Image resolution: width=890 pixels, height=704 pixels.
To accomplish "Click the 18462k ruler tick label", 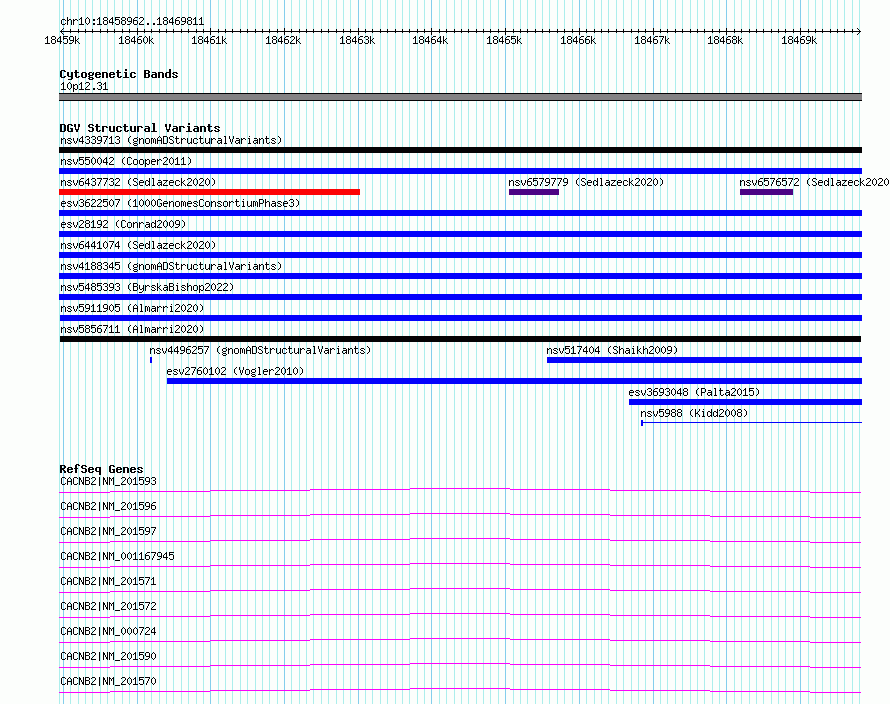I will [283, 40].
